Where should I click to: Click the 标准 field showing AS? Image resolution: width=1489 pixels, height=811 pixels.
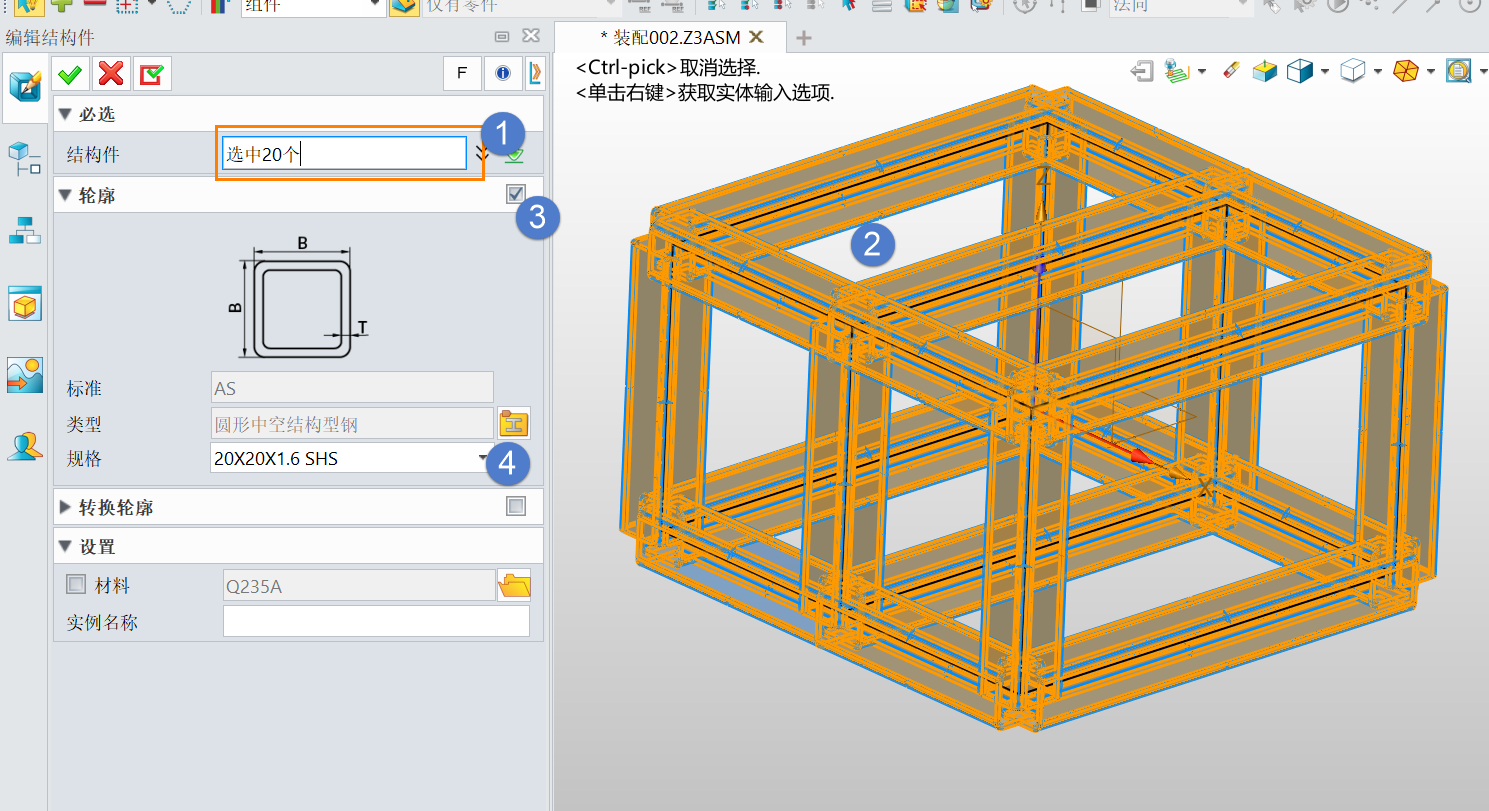coord(352,388)
